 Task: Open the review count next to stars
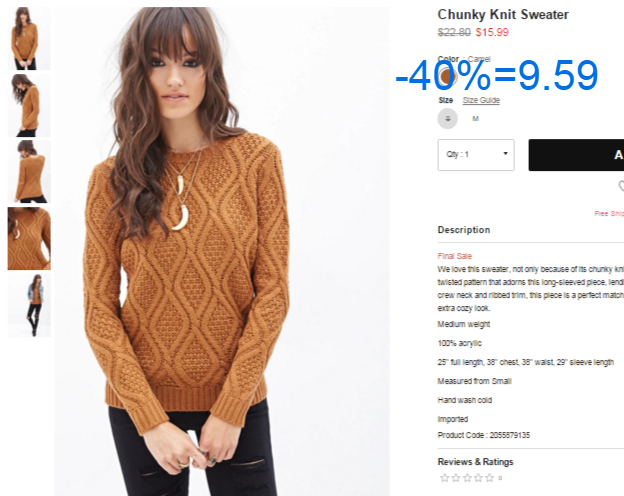click(500, 478)
